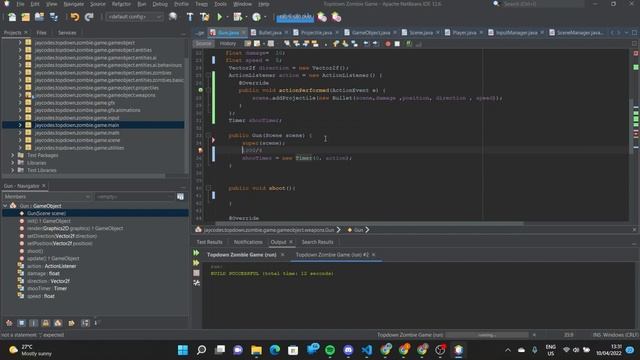This screenshot has width=640, height=360.
Task: Open the File menu
Action: click(x=20, y=4)
